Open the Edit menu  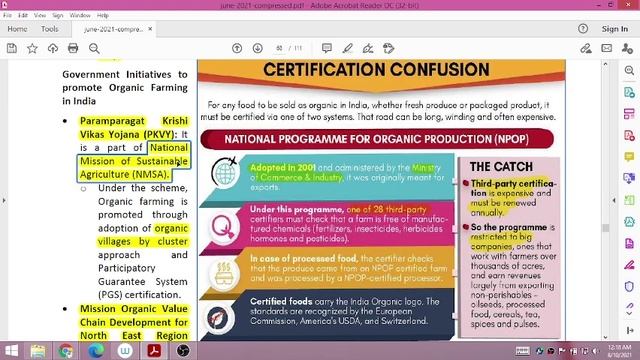pyautogui.click(x=23, y=15)
